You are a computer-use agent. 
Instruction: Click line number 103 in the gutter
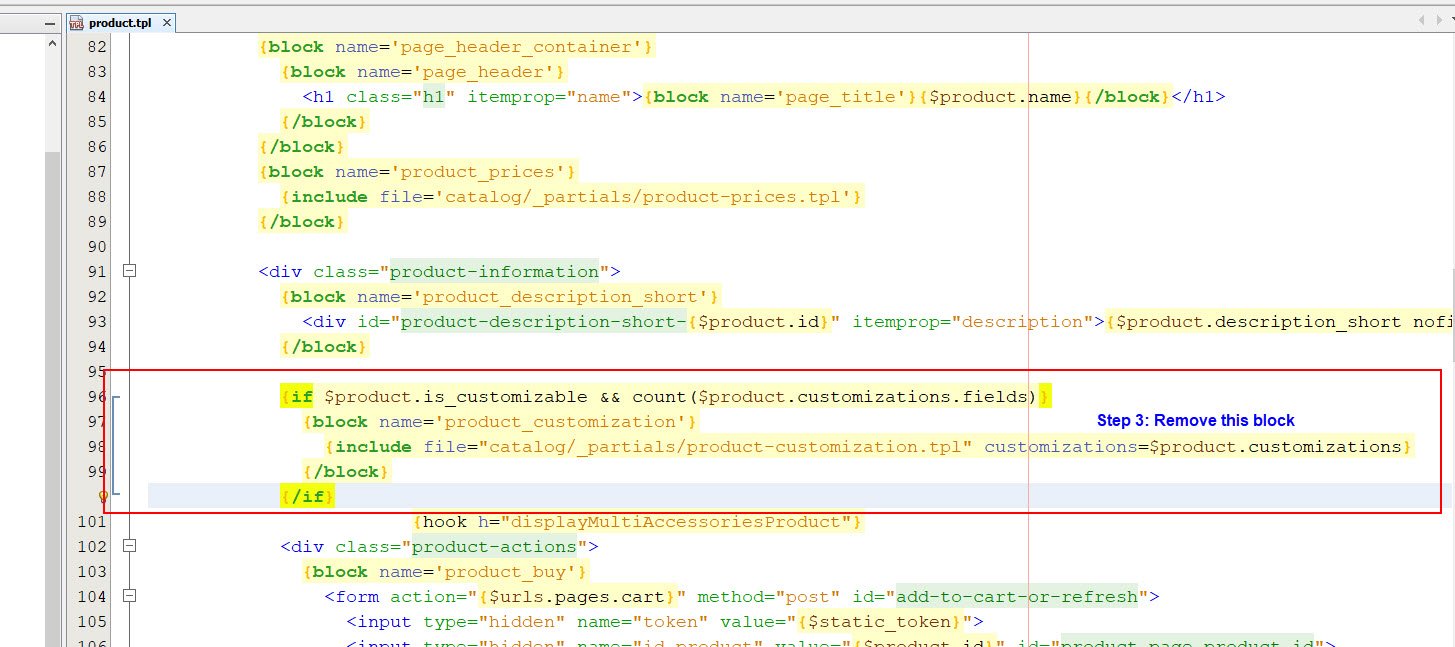click(92, 572)
